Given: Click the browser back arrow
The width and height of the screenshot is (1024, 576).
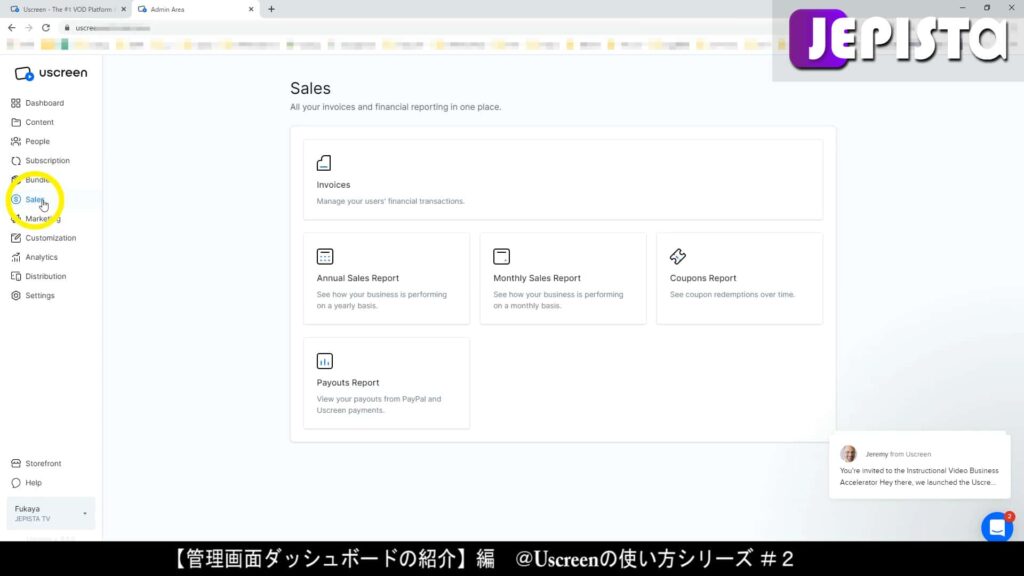Looking at the screenshot, I should [x=12, y=27].
